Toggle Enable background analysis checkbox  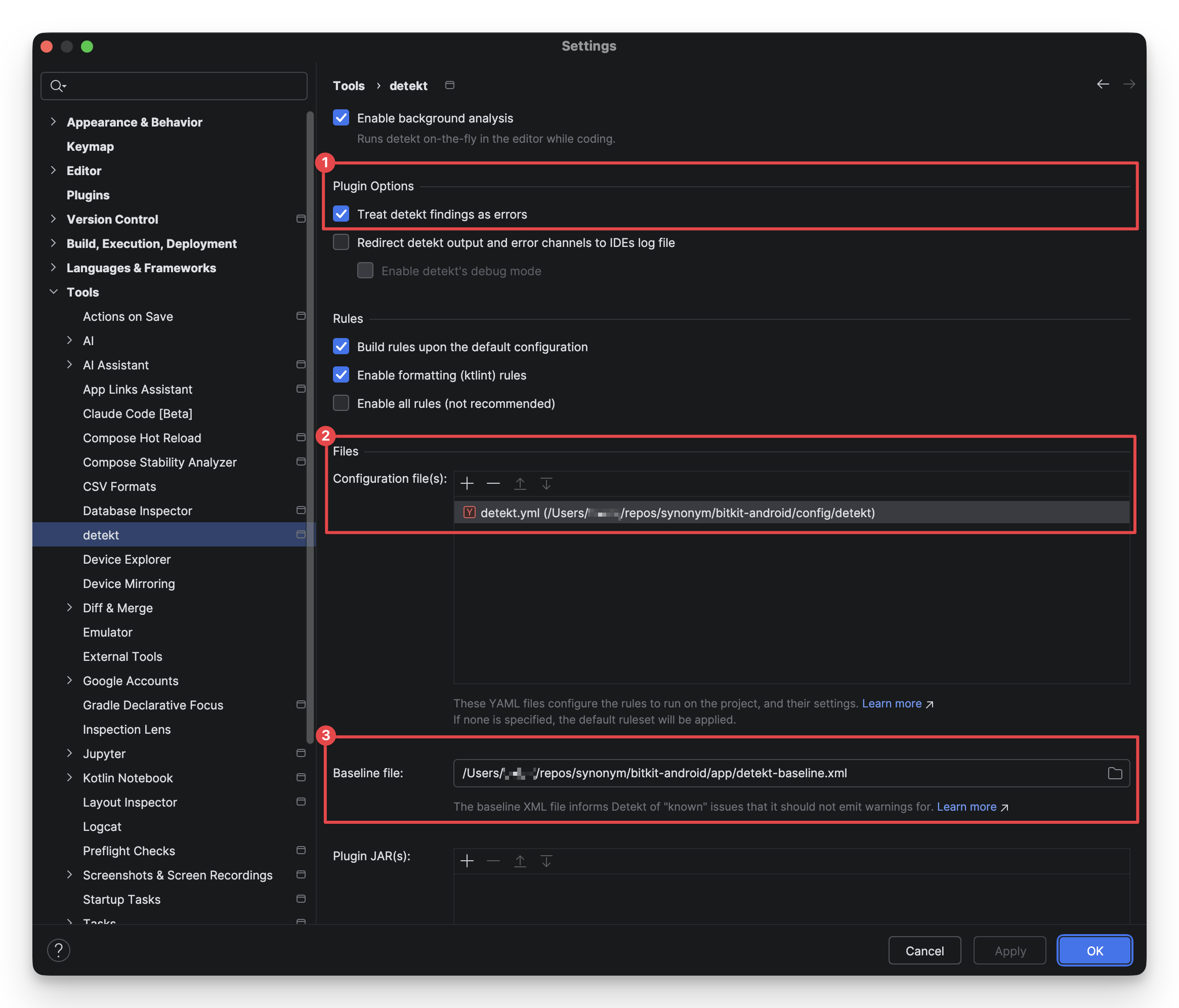pyautogui.click(x=341, y=118)
